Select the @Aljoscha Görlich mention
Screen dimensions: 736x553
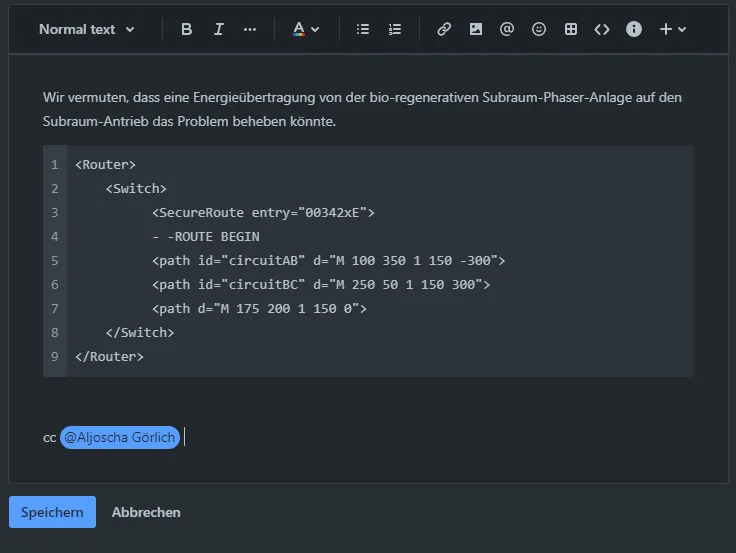pyautogui.click(x=120, y=438)
